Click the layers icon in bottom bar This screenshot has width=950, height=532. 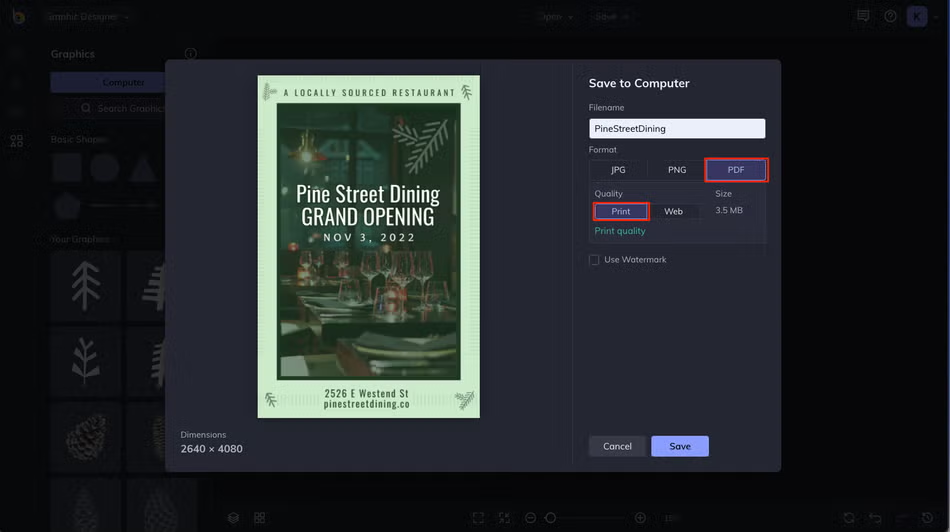(x=233, y=518)
